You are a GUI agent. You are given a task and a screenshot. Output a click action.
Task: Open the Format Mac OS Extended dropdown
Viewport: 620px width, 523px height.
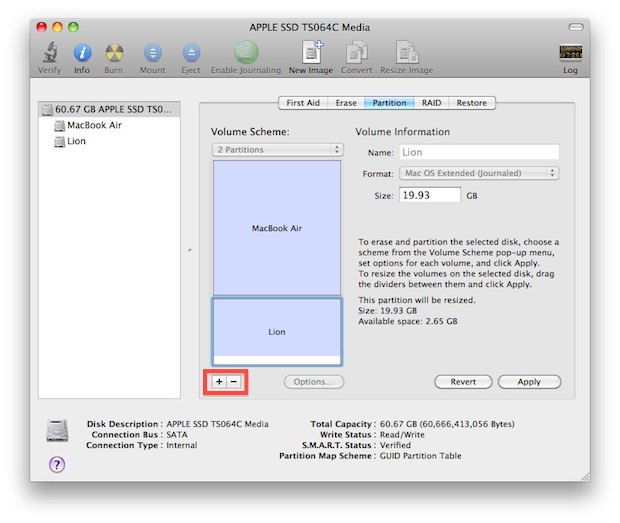(x=479, y=173)
